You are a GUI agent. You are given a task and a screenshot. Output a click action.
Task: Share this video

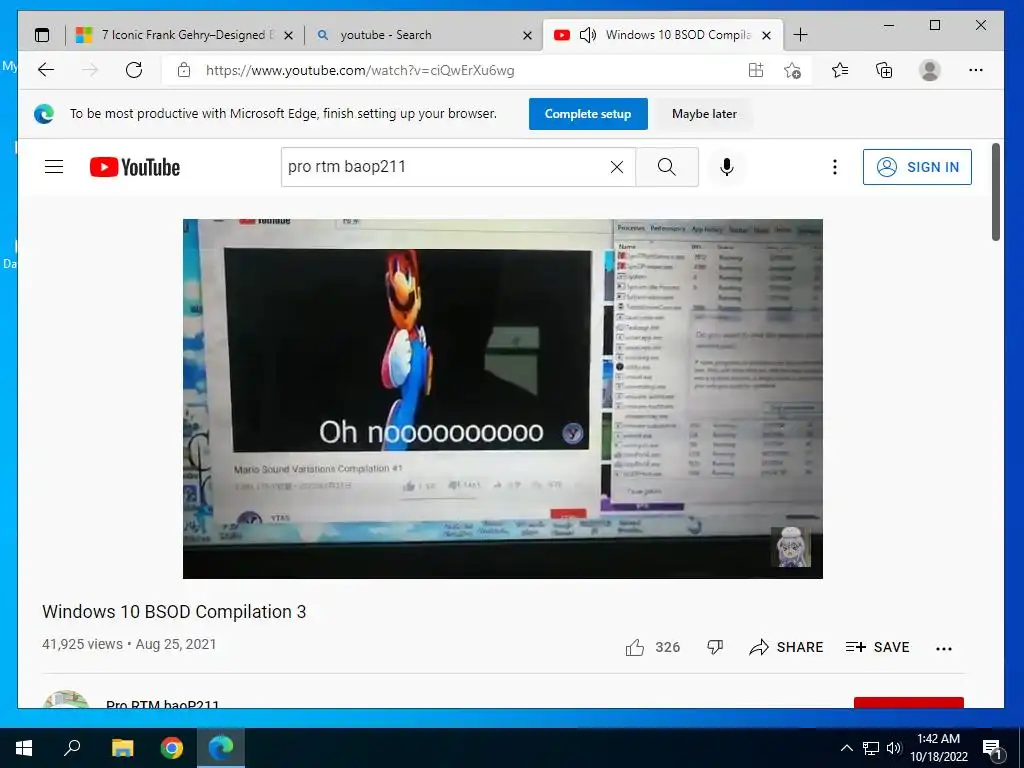[786, 647]
